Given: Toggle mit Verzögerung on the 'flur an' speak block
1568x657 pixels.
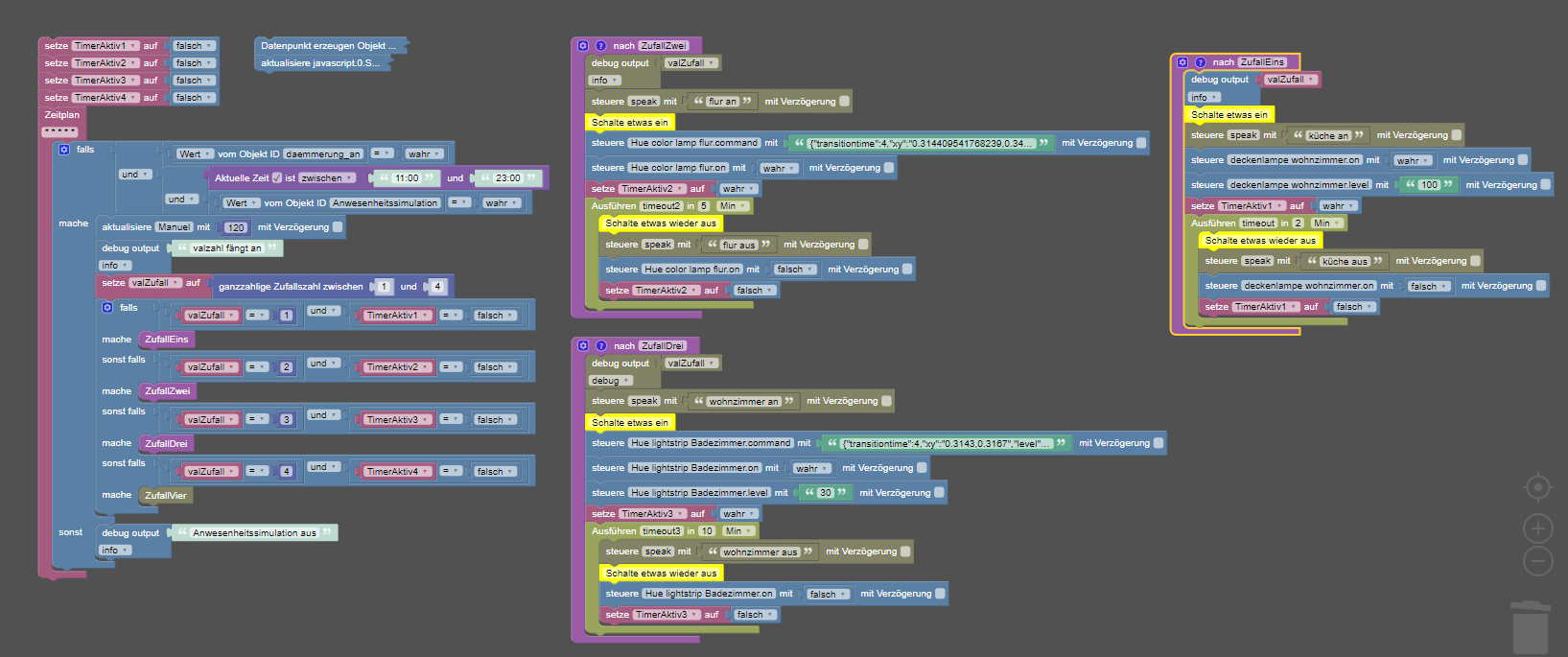Looking at the screenshot, I should (844, 101).
